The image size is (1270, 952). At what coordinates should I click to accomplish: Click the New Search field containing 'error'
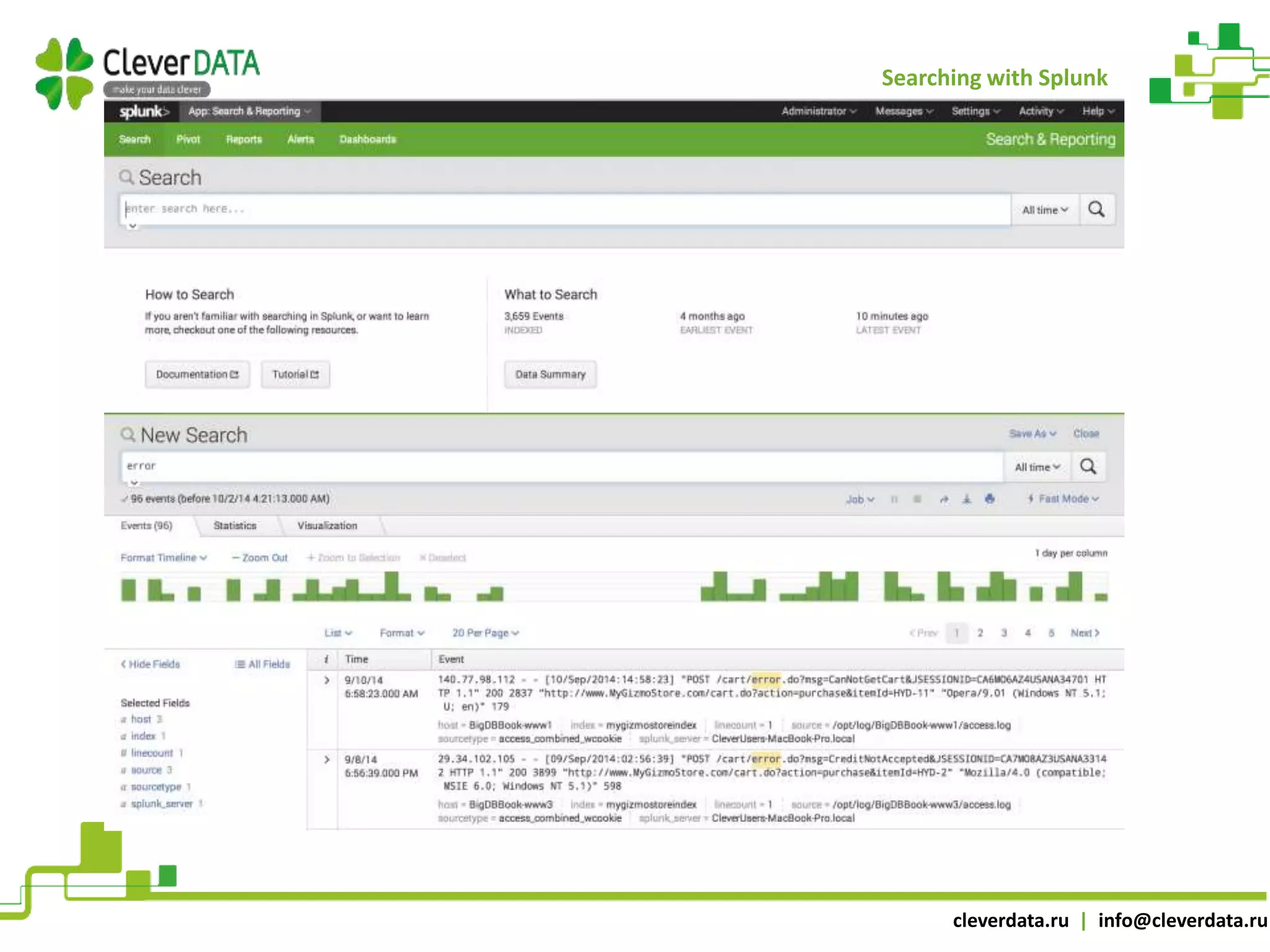[x=562, y=466]
